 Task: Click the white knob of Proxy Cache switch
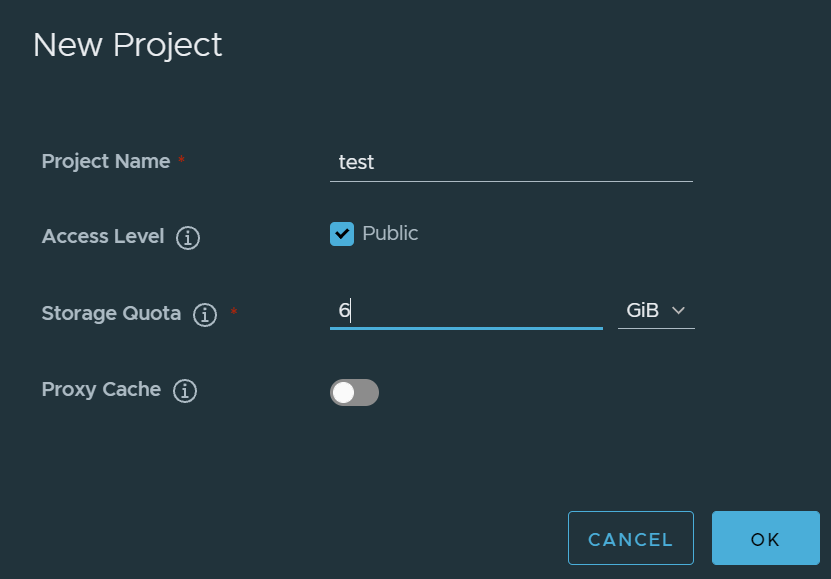tap(344, 393)
